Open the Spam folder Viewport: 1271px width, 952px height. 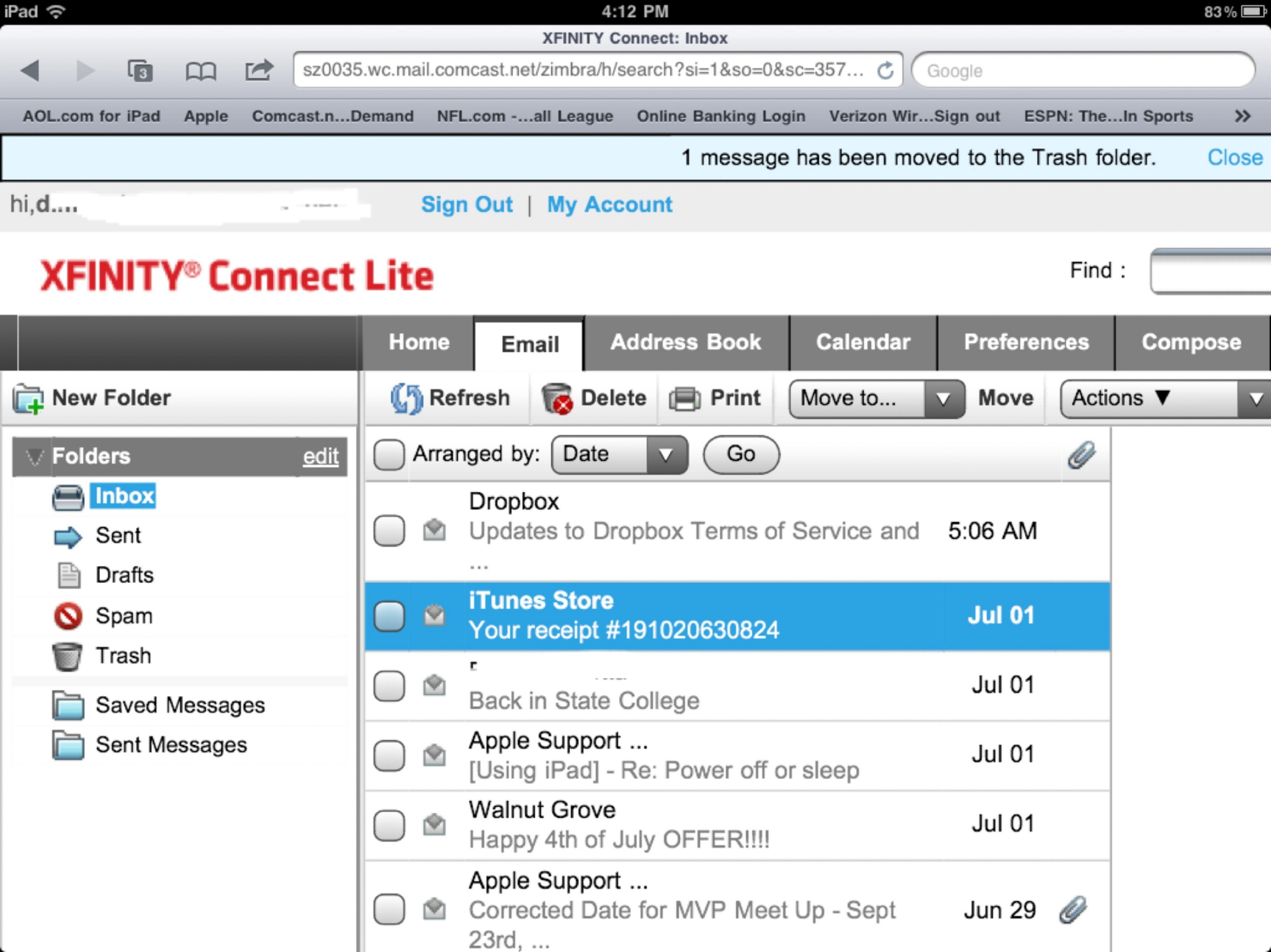tap(123, 616)
